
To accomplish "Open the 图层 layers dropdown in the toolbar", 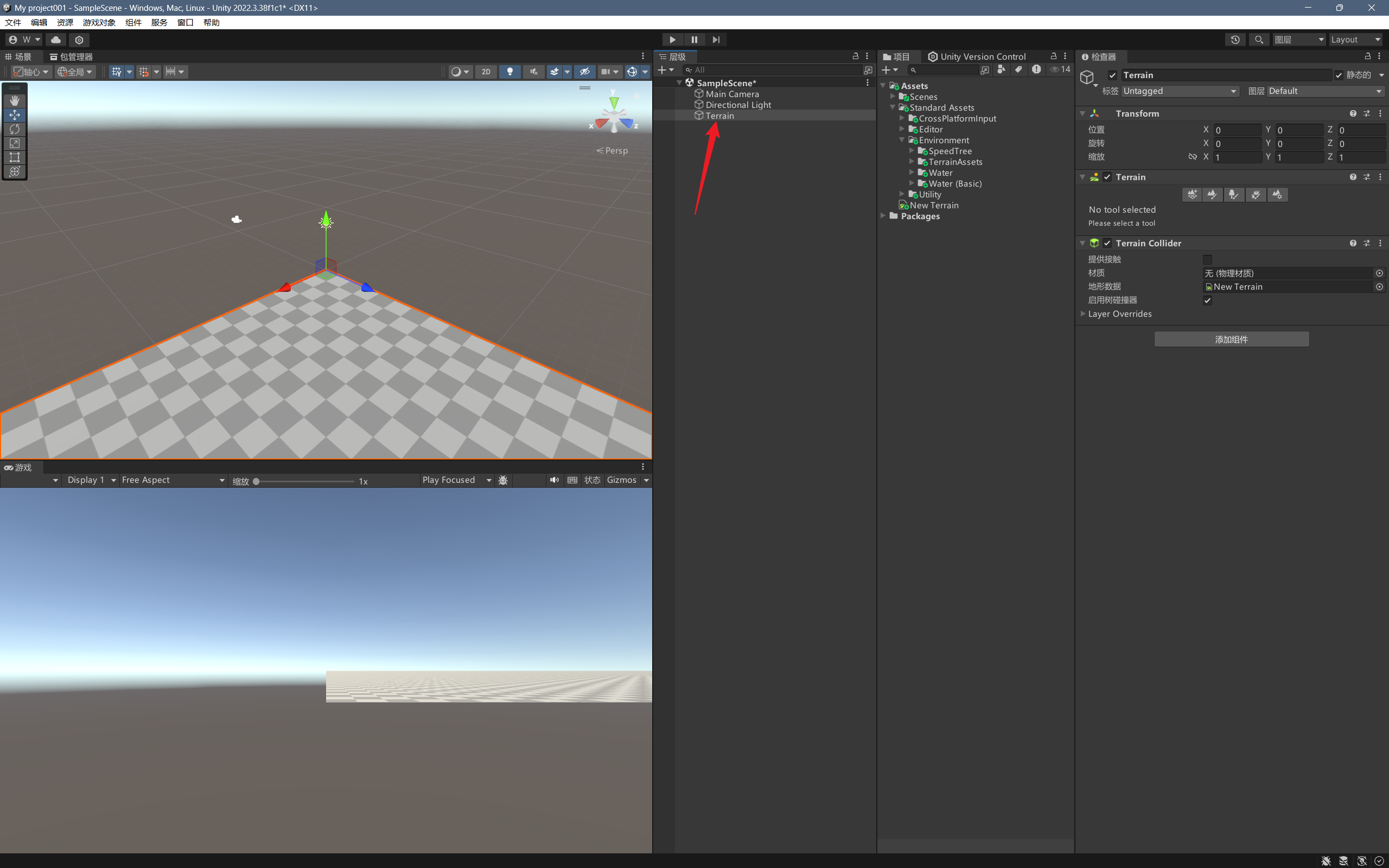I will (1299, 40).
